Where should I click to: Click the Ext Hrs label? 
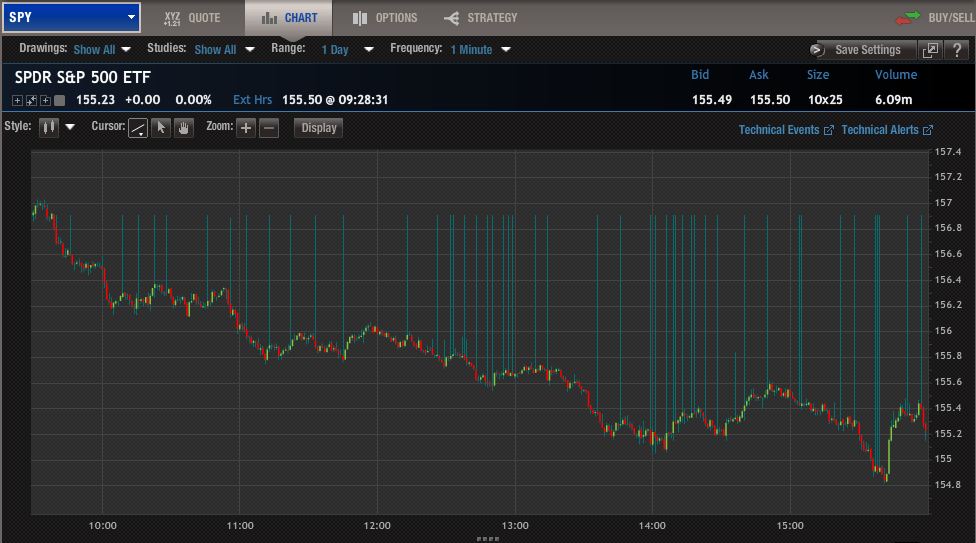click(x=252, y=100)
